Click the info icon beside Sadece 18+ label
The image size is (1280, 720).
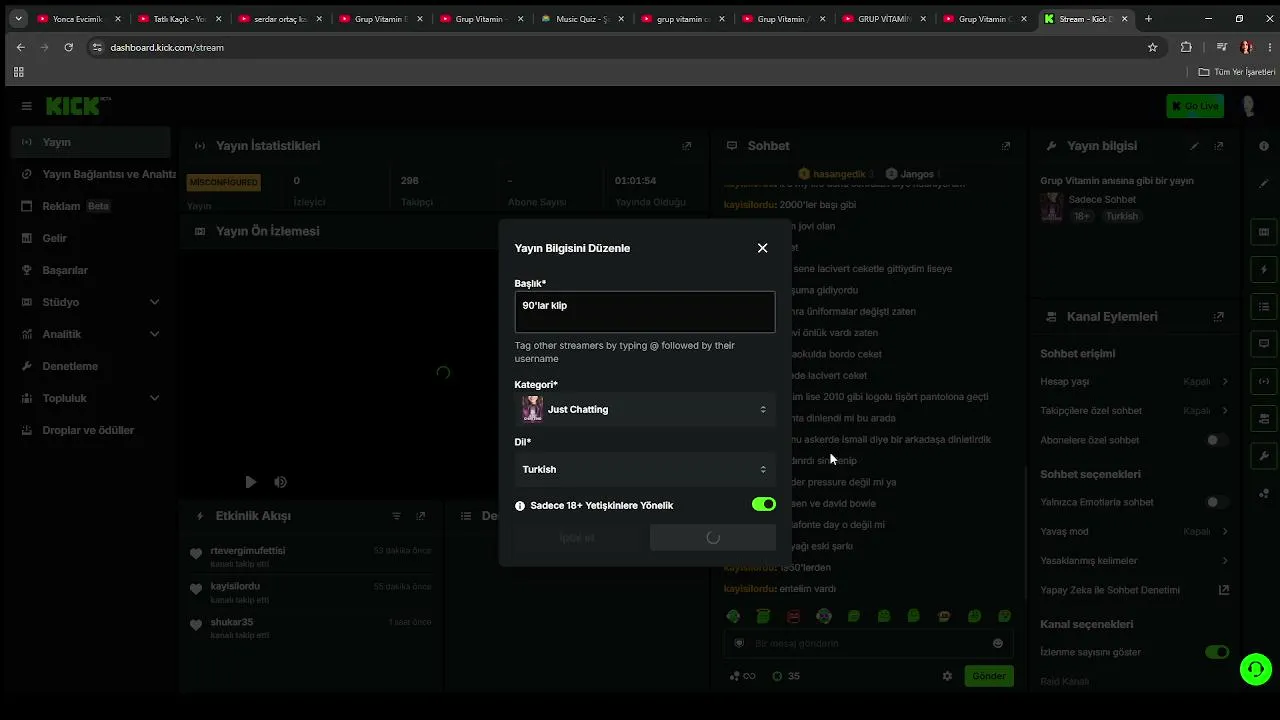(x=520, y=506)
